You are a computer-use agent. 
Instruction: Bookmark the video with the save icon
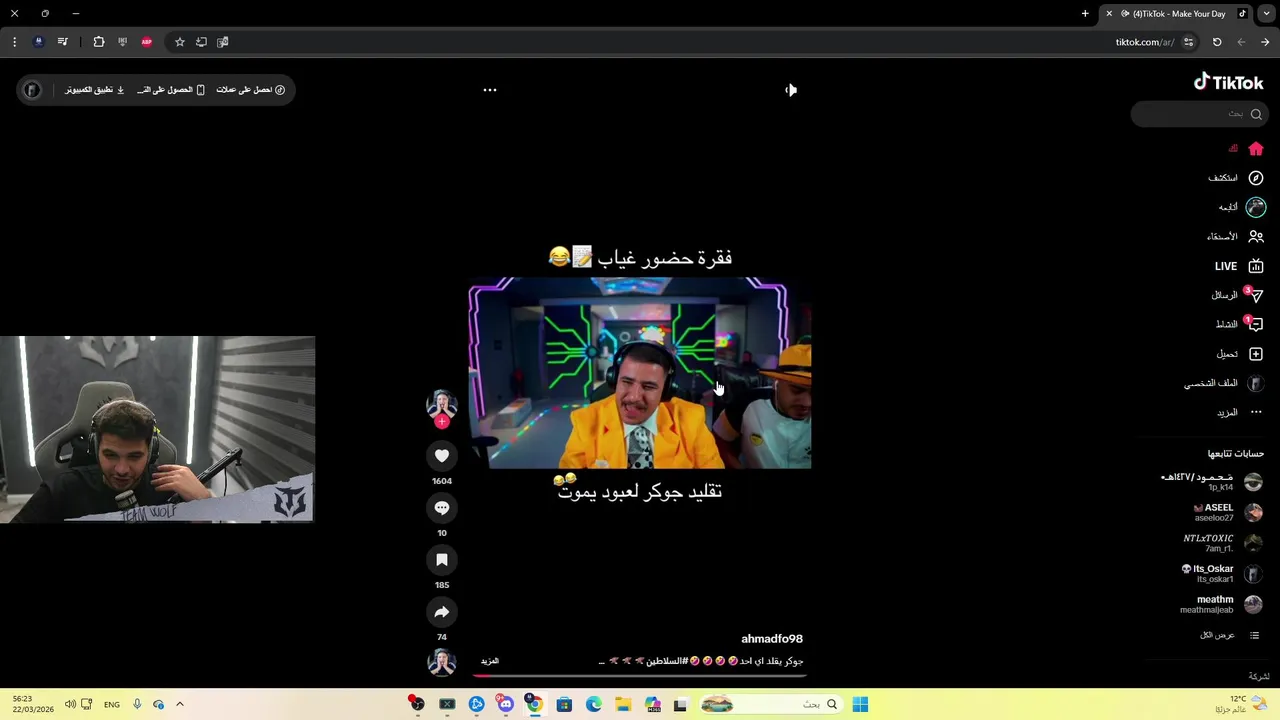pos(442,560)
